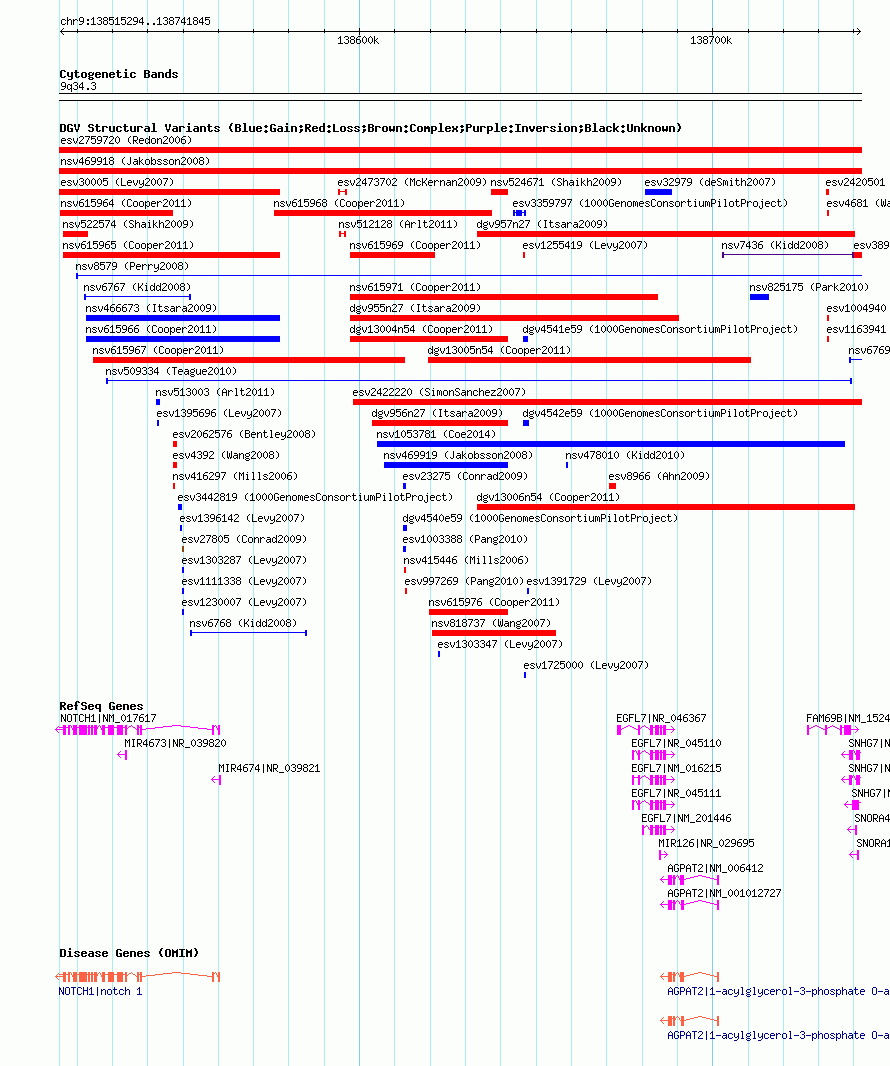Select the esv3359797 (1000GenomesConsortiumPilotProject) label
The width and height of the screenshot is (890, 1066).
coord(650,203)
